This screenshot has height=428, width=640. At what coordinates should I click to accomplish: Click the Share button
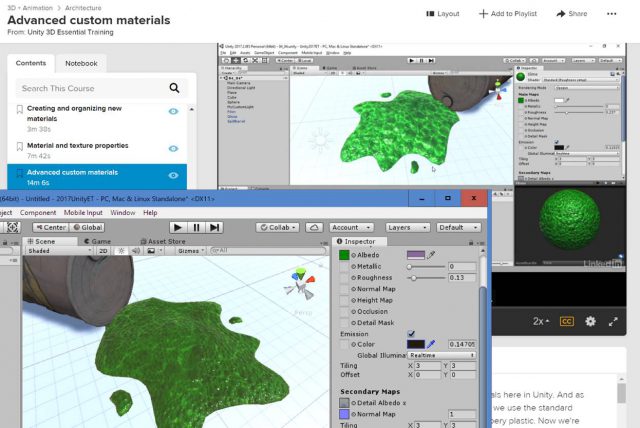coord(571,14)
